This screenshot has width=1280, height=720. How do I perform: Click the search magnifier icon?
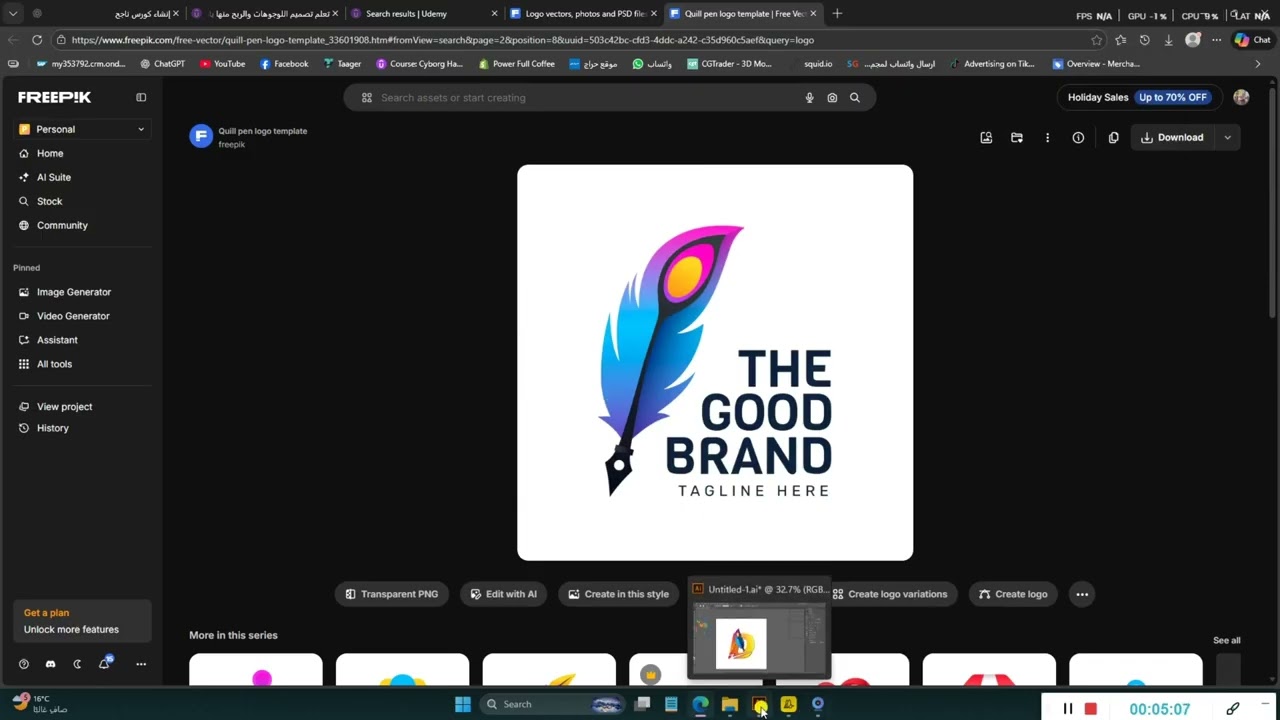[x=855, y=98]
